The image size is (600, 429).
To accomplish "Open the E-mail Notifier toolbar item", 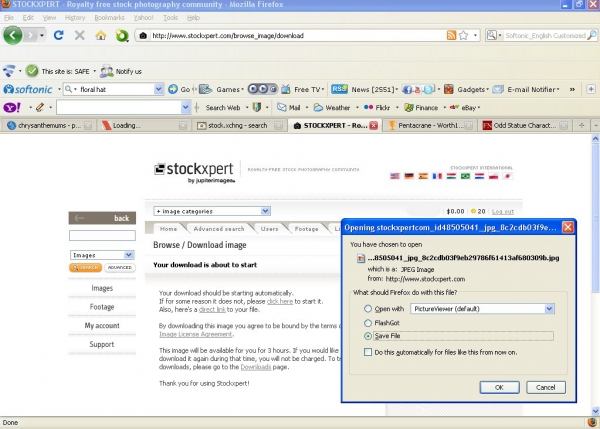I will click(526, 89).
